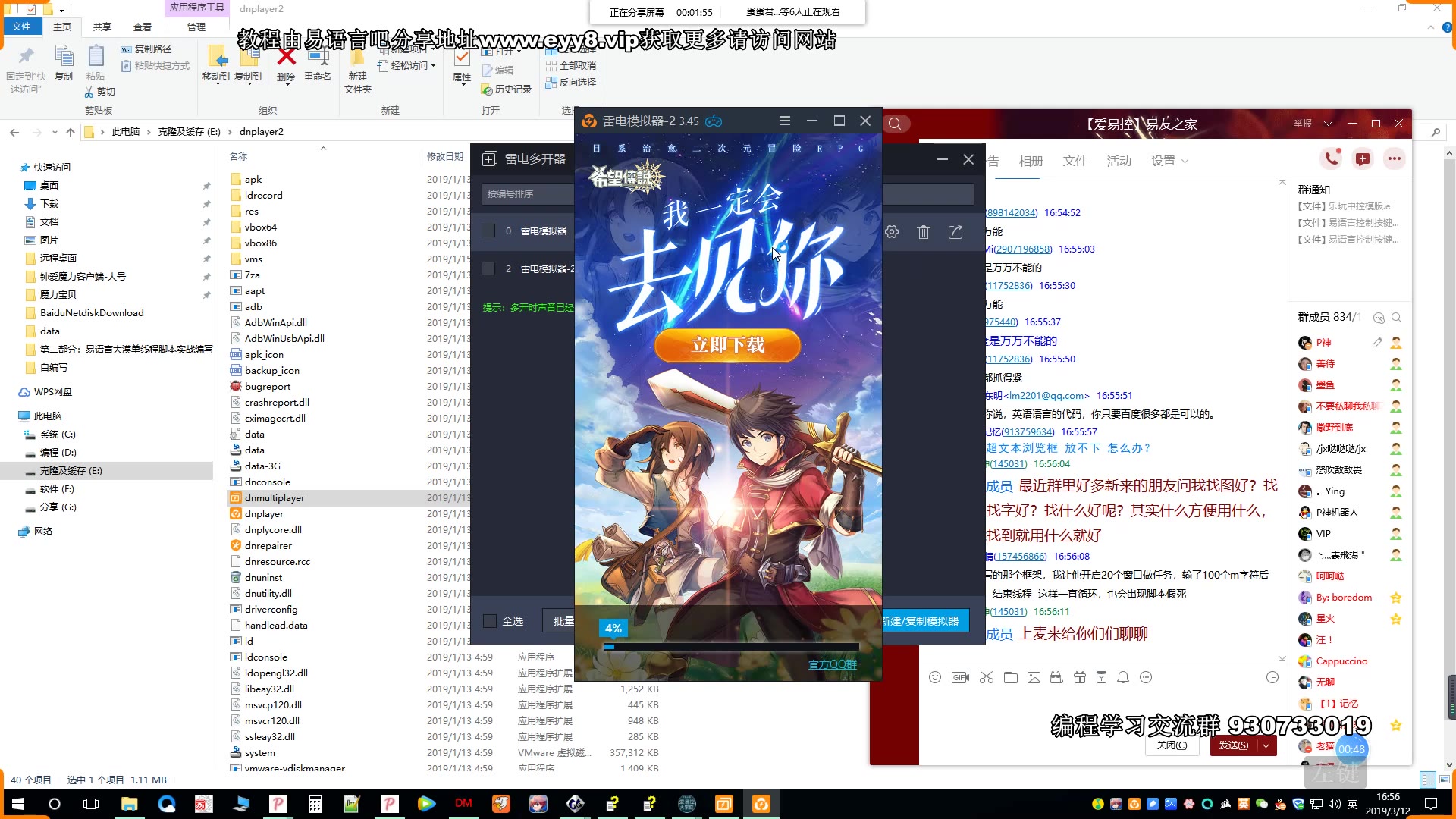Click the scissors screenshot tool
1456x819 pixels.
(x=986, y=677)
